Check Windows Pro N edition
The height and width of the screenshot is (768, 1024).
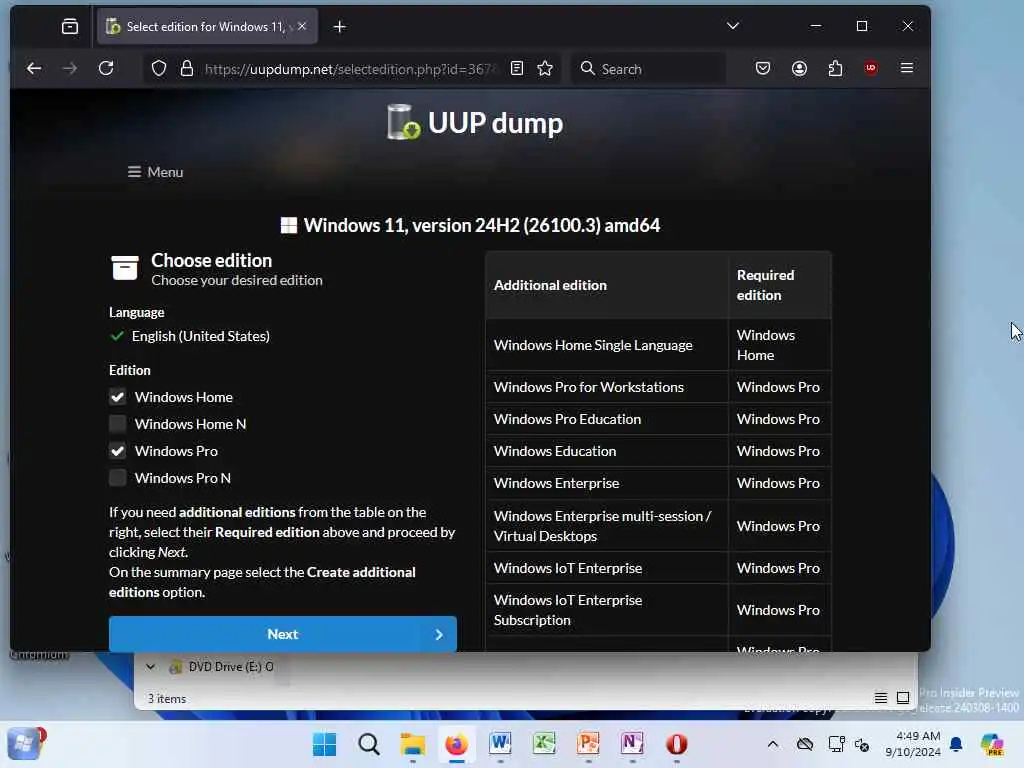(x=118, y=478)
